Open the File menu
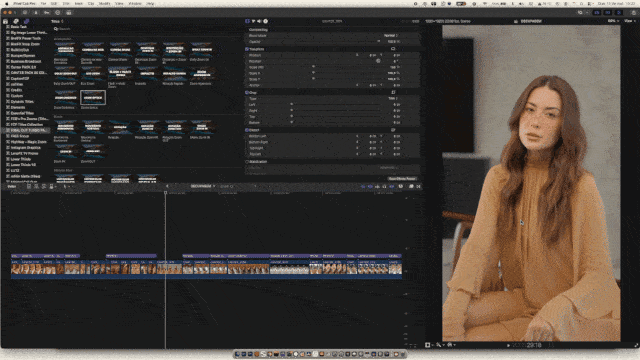Screen dimensions: 640x360 click(x=43, y=4)
